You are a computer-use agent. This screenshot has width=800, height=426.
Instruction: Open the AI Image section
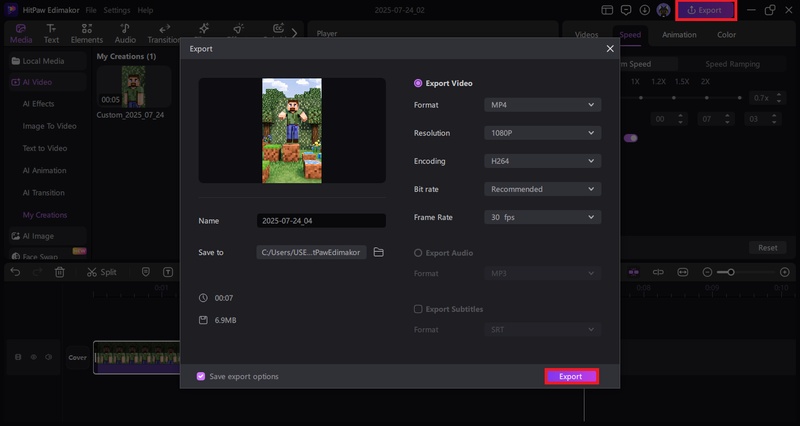[x=48, y=236]
